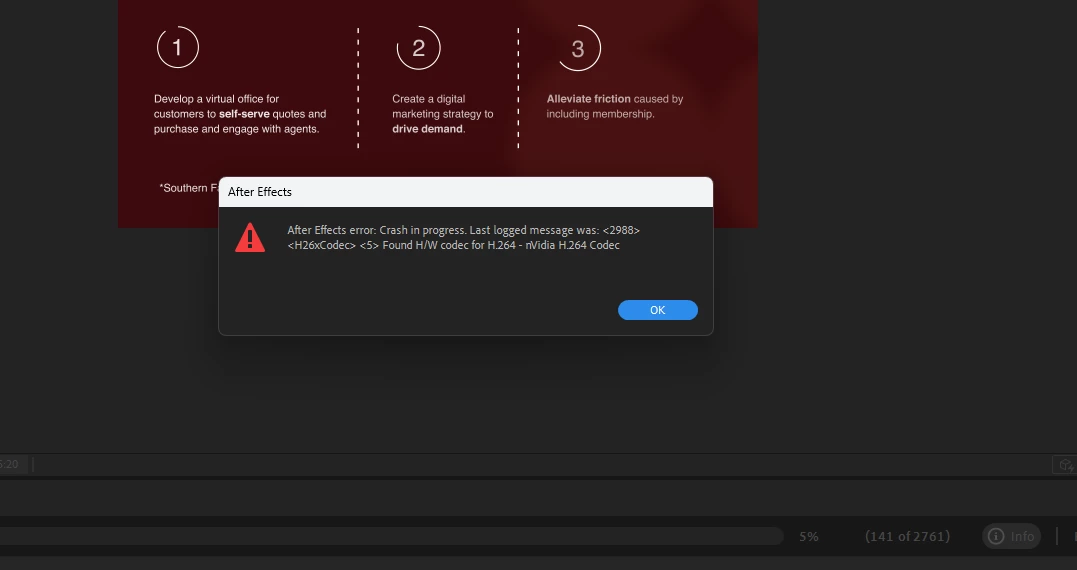Viewport: 1077px width, 570px height.
Task: Click the 'Create a digital marketing strategy' paragraph
Action: (x=442, y=114)
